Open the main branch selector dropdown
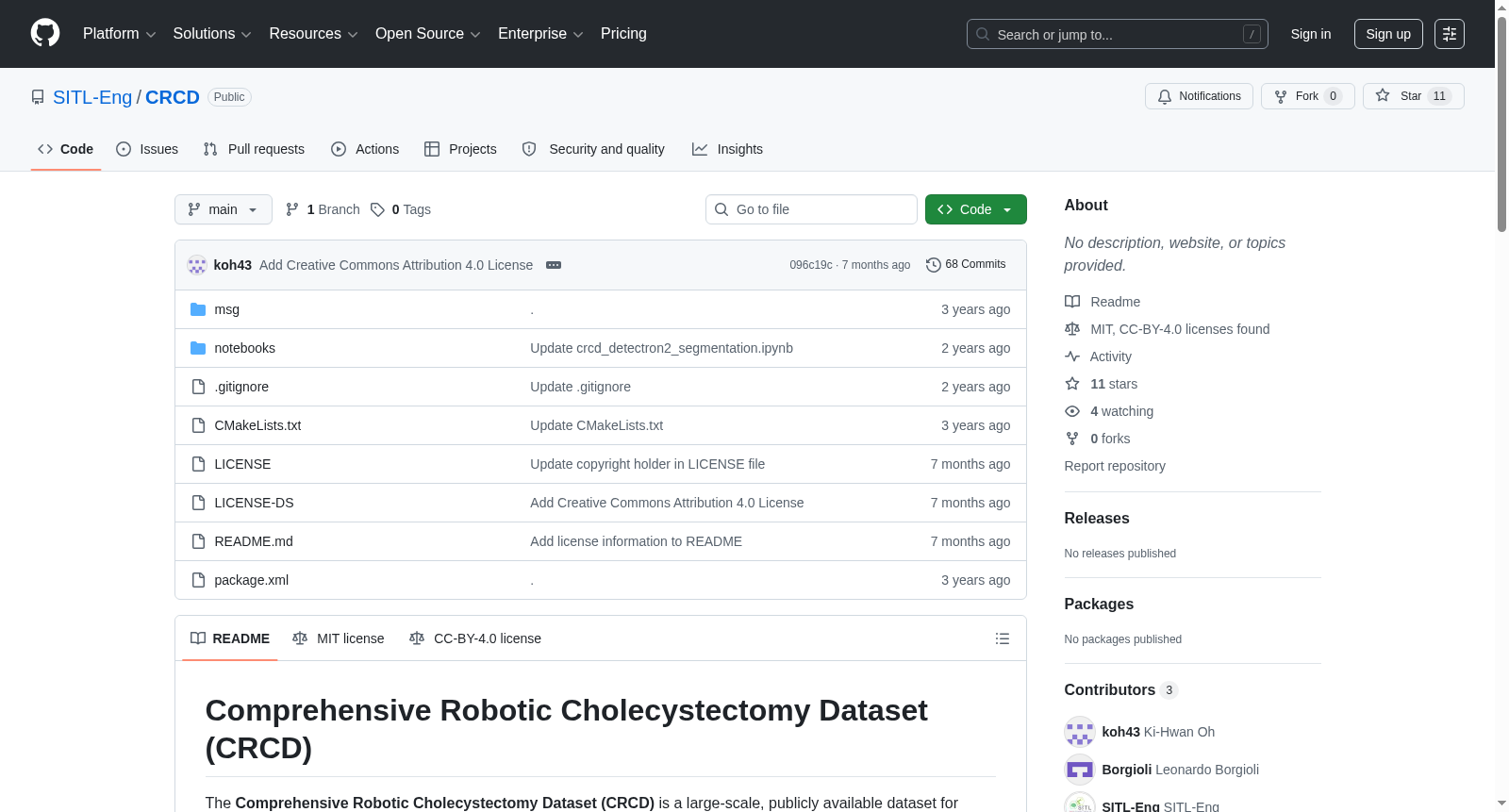The image size is (1509, 812). (x=224, y=209)
